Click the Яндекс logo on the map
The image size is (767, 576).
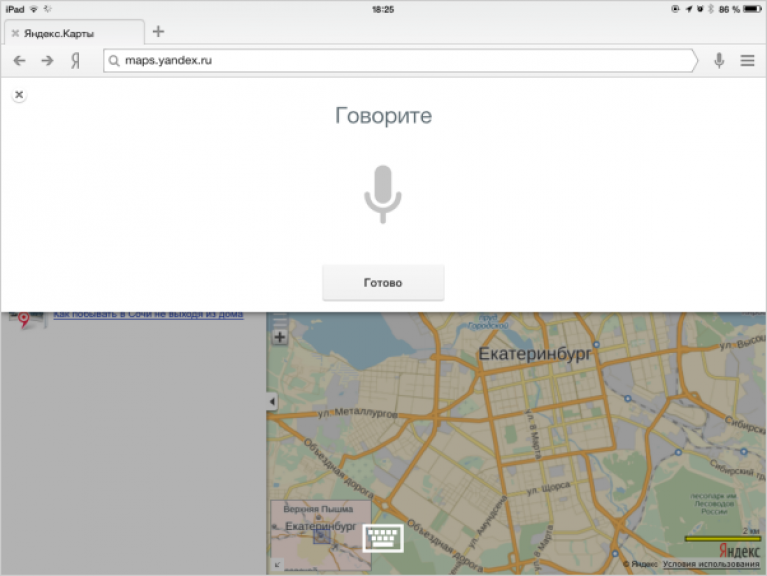click(x=739, y=551)
